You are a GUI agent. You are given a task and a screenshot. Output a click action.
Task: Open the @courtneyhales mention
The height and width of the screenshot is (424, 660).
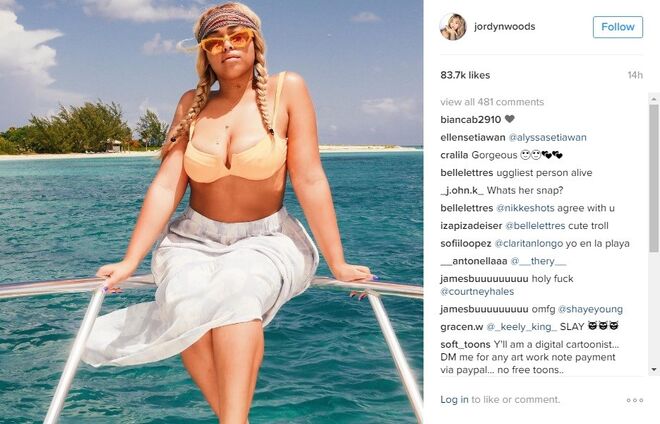pos(477,291)
